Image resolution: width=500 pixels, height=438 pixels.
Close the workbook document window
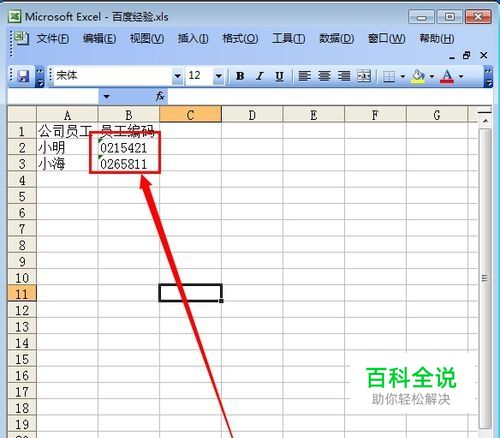tap(483, 55)
